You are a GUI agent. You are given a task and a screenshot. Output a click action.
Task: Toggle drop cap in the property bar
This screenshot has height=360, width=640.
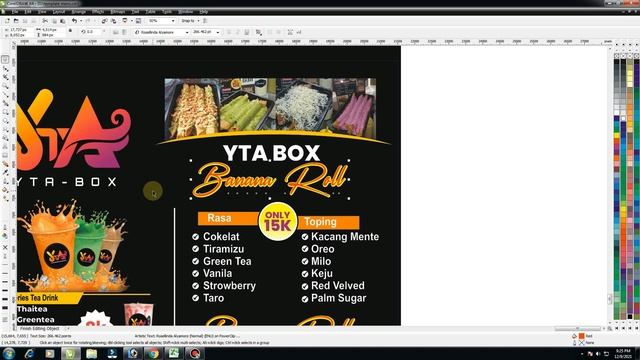click(x=278, y=32)
